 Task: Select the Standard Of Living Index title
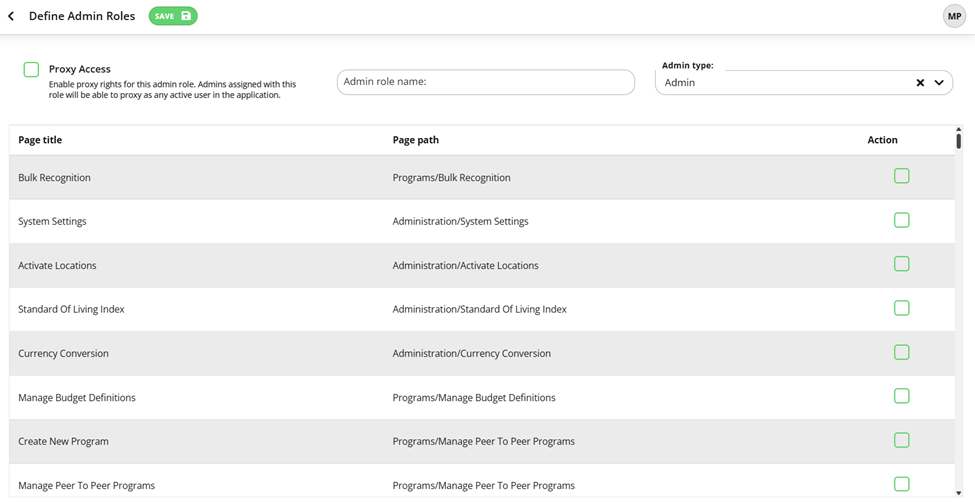click(71, 309)
